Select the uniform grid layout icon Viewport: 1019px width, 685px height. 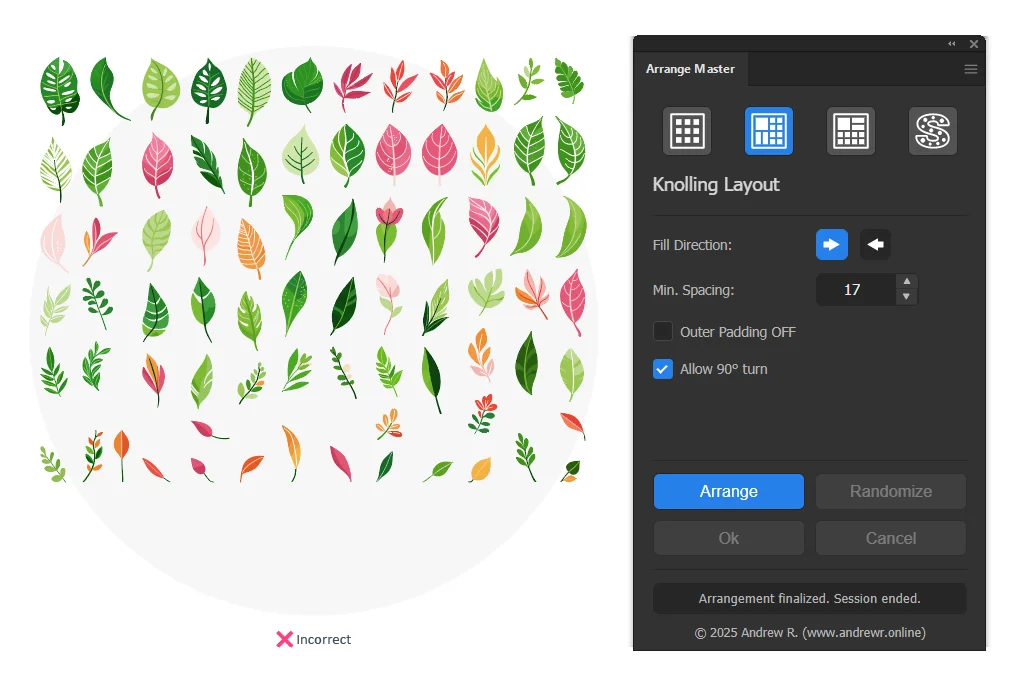(x=687, y=131)
